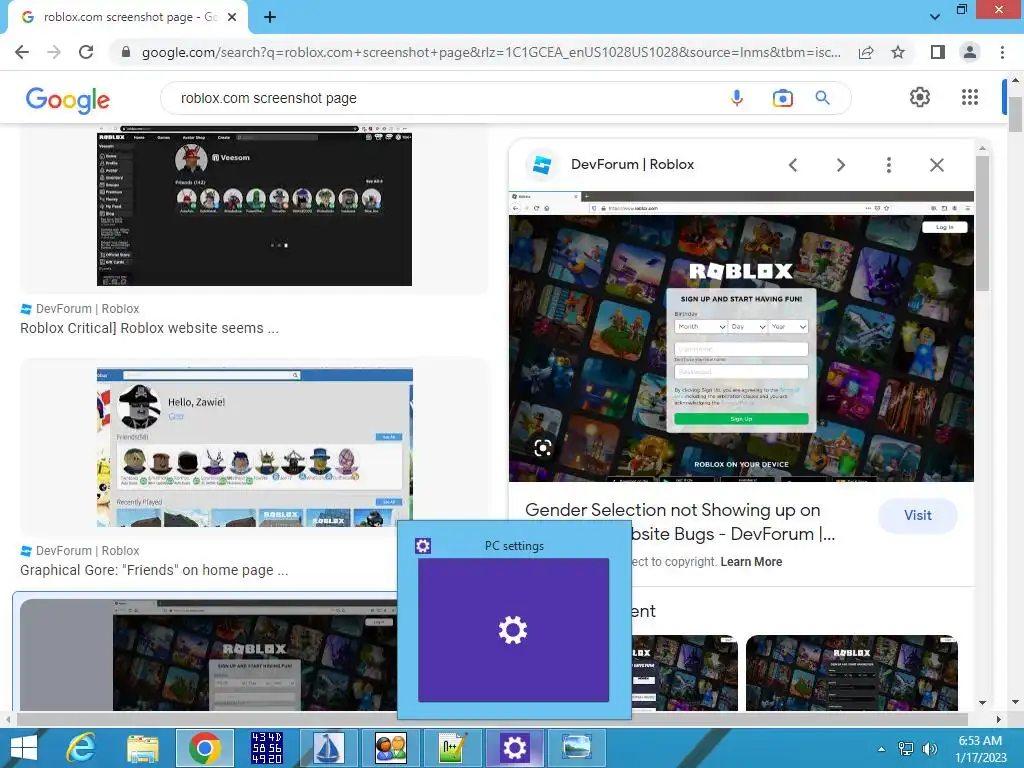Click the taskbar clock 6:53 AM
Image resolution: width=1024 pixels, height=768 pixels.
pyautogui.click(x=980, y=749)
